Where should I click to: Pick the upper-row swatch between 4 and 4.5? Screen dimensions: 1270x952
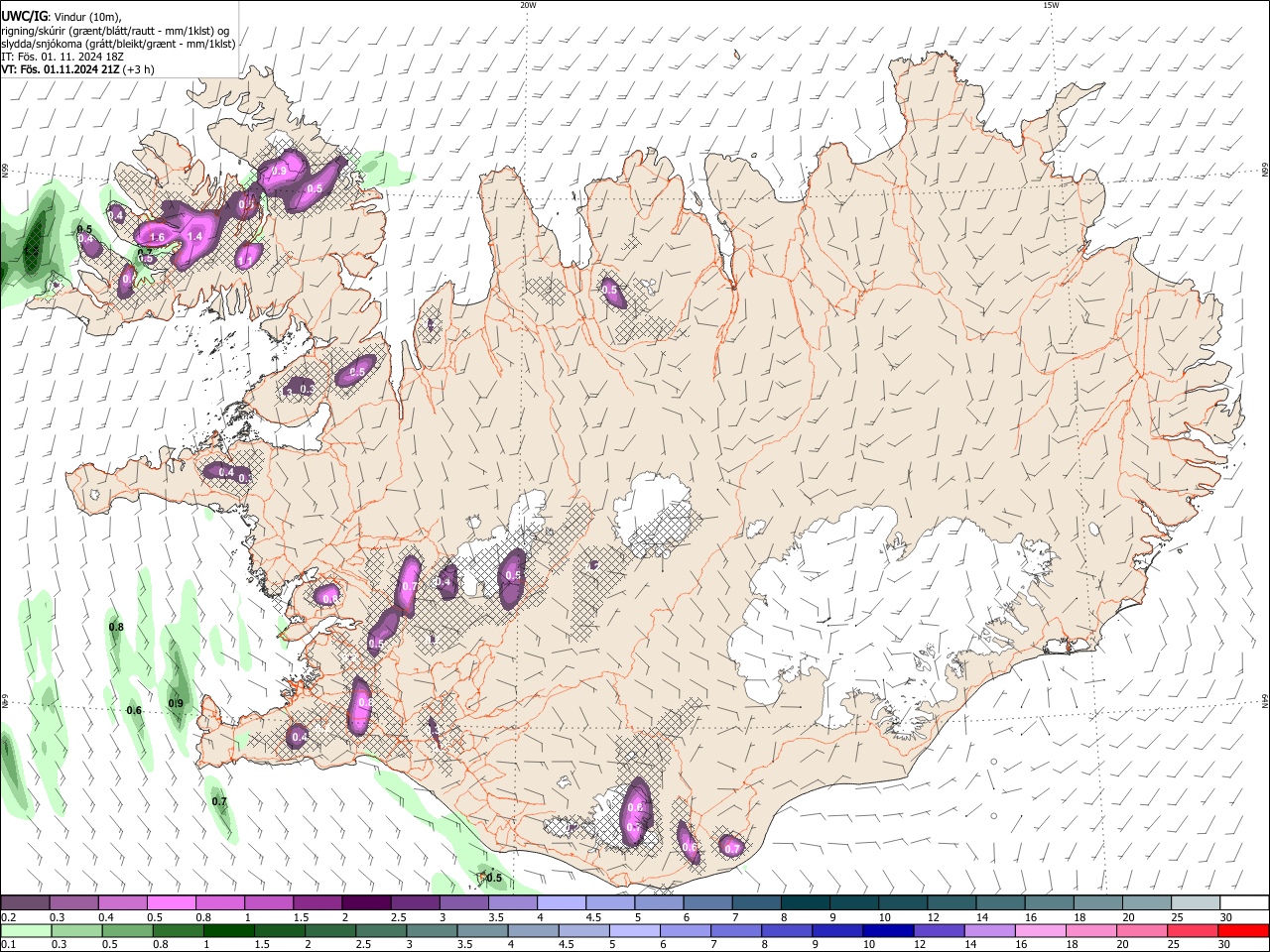click(x=562, y=902)
